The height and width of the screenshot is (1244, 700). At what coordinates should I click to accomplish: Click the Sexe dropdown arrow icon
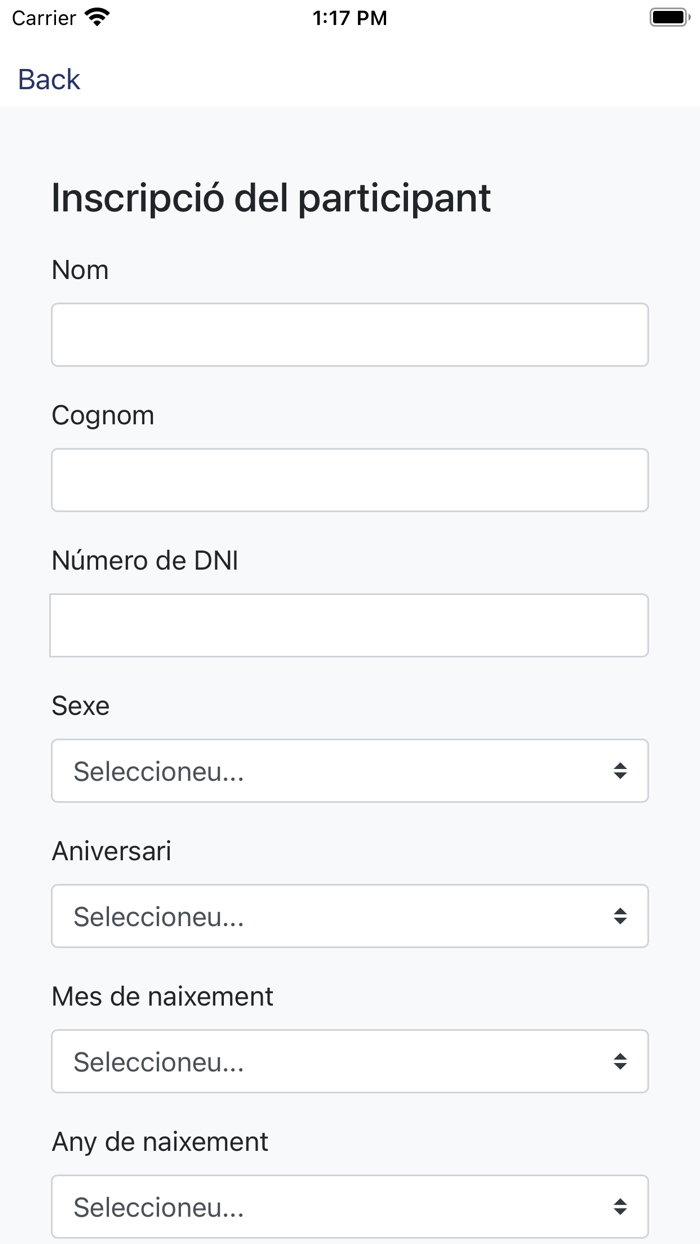point(620,771)
